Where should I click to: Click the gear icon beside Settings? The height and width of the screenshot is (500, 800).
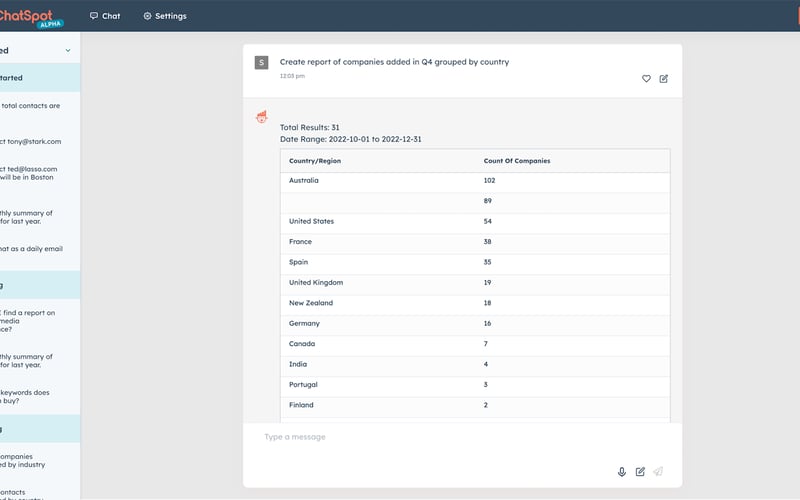[147, 16]
